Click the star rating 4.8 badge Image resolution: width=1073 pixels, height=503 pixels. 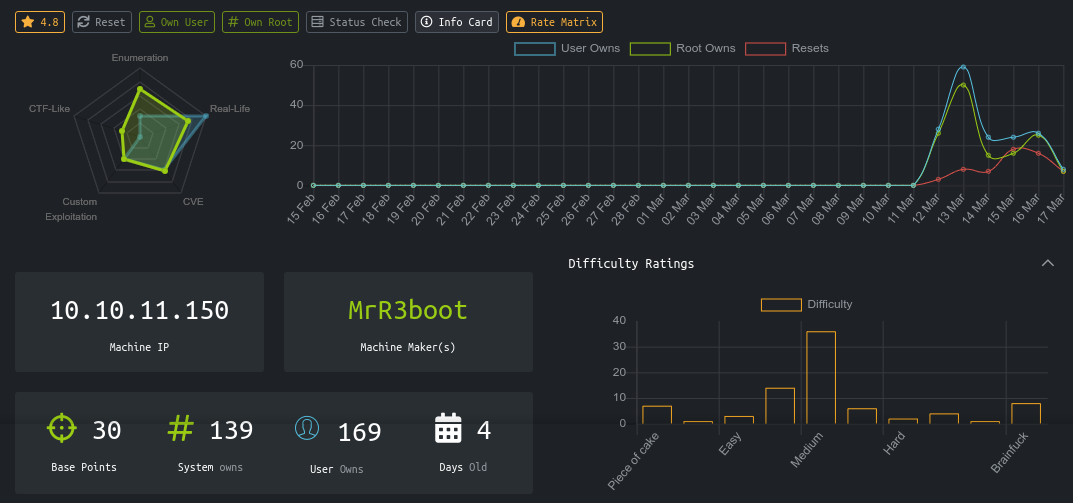tap(40, 22)
